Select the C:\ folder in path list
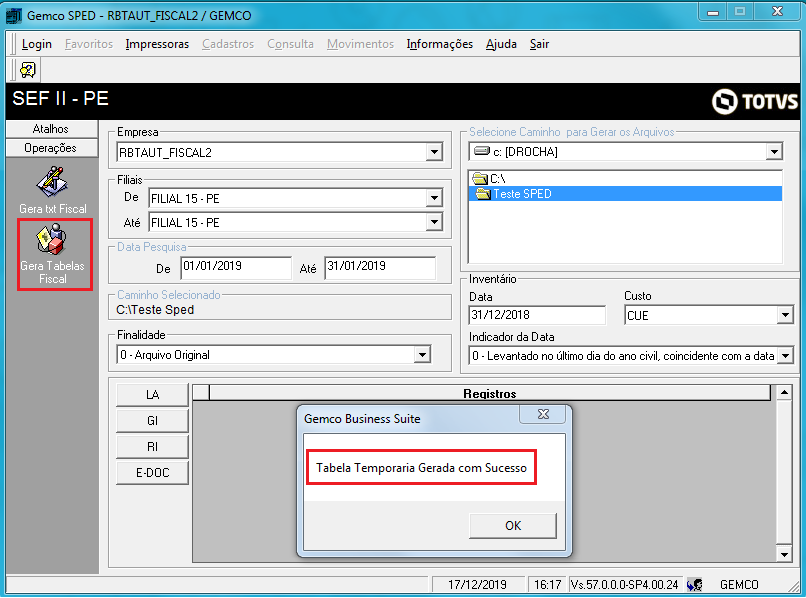 (x=489, y=178)
